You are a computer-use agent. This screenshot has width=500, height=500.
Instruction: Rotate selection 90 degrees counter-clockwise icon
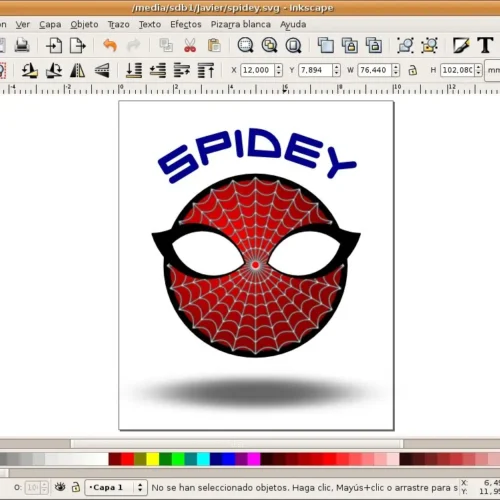[30, 70]
